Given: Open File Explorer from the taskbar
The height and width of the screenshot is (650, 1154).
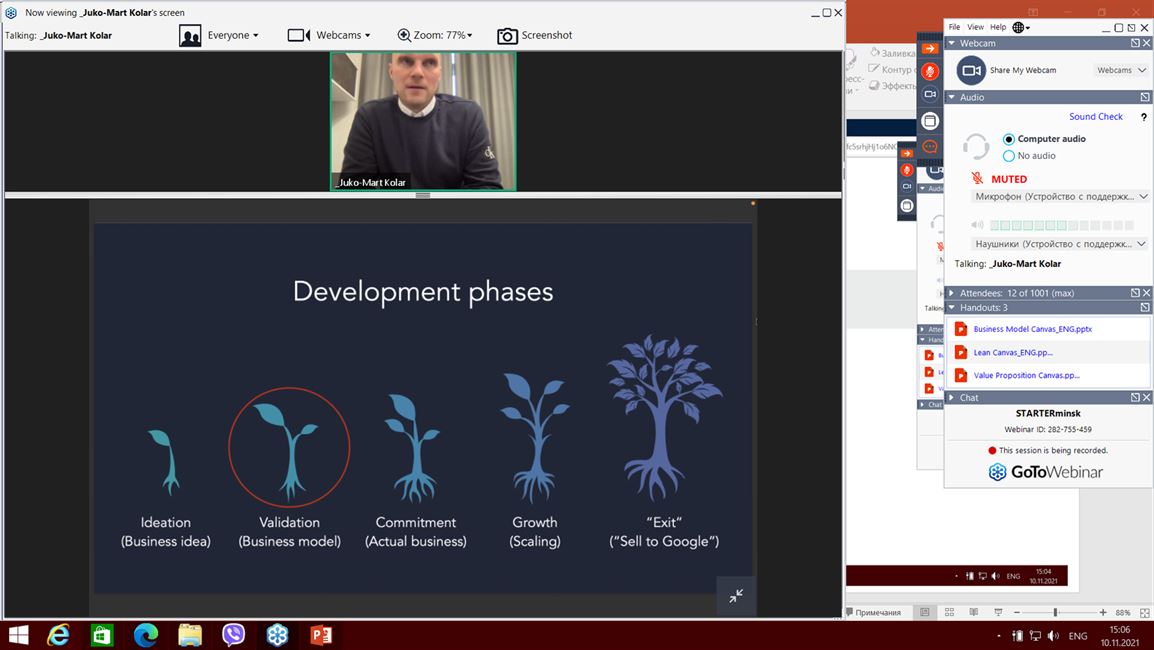Looking at the screenshot, I should 190,635.
